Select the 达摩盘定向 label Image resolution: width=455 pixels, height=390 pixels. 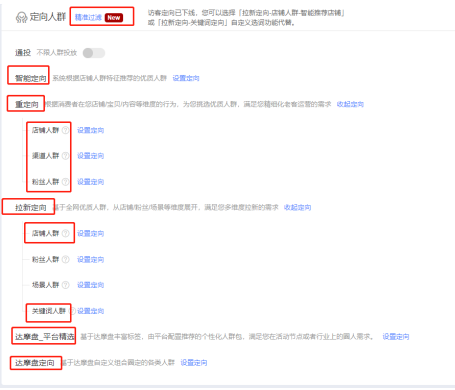pyautogui.click(x=35, y=362)
